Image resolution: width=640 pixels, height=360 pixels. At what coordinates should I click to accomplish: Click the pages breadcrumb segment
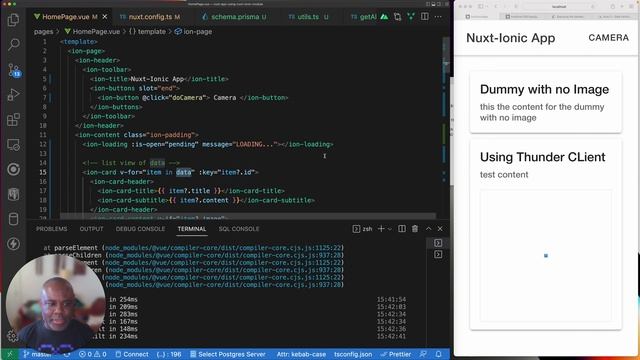click(44, 31)
